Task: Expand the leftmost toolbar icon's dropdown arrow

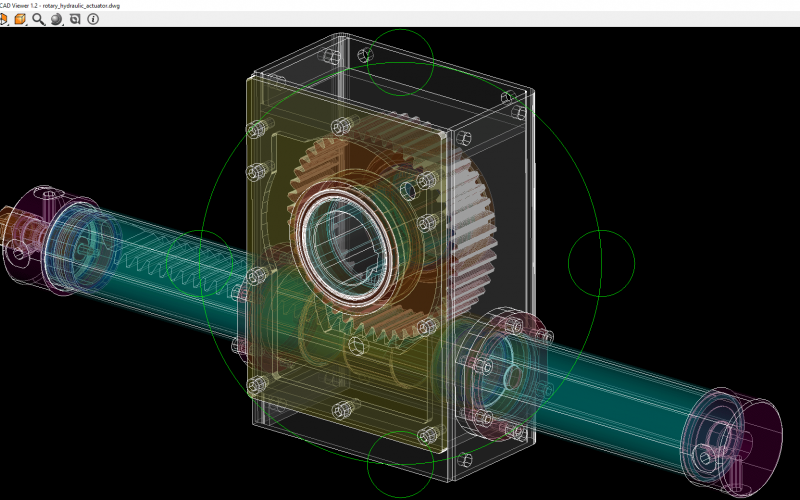Action: [9, 22]
